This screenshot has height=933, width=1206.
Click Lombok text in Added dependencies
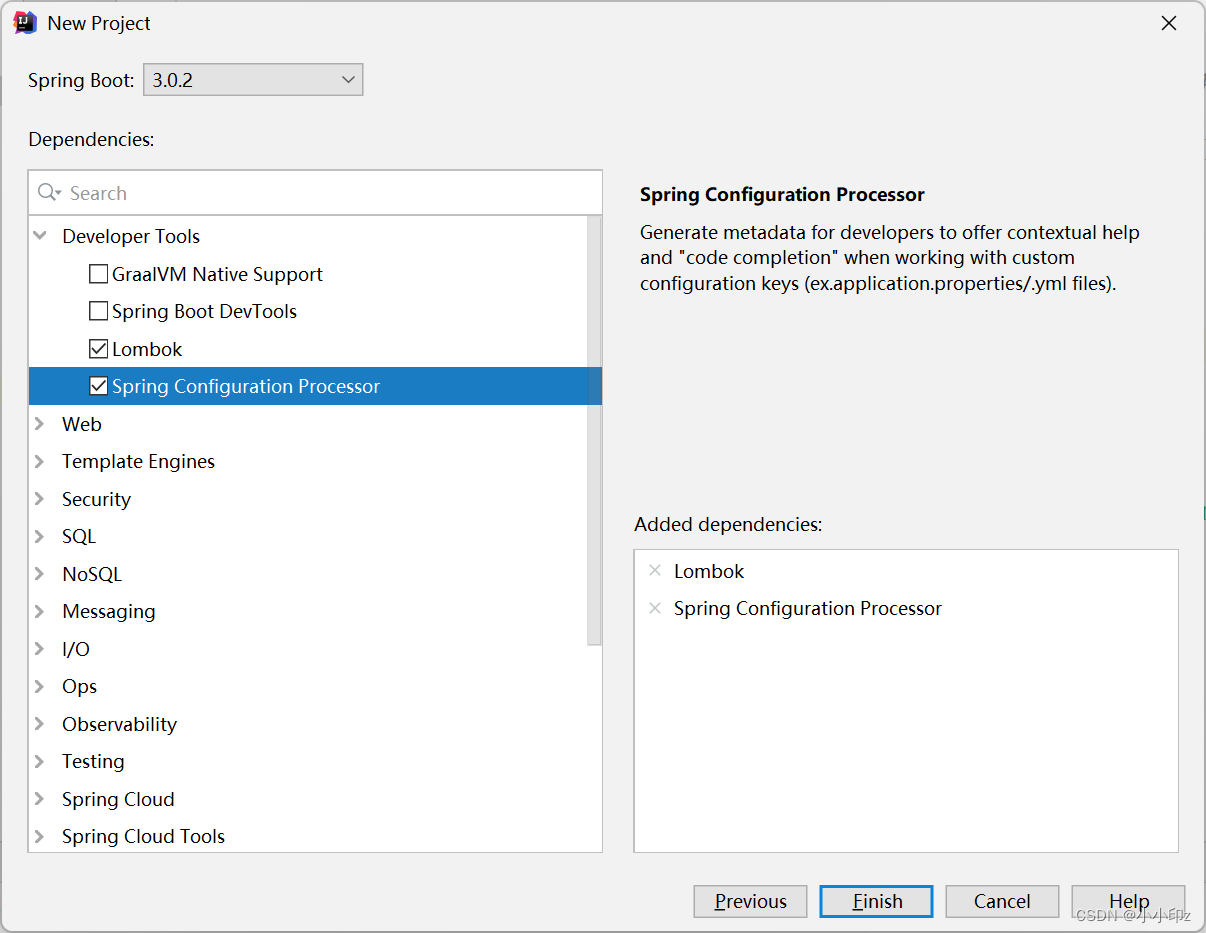point(709,571)
